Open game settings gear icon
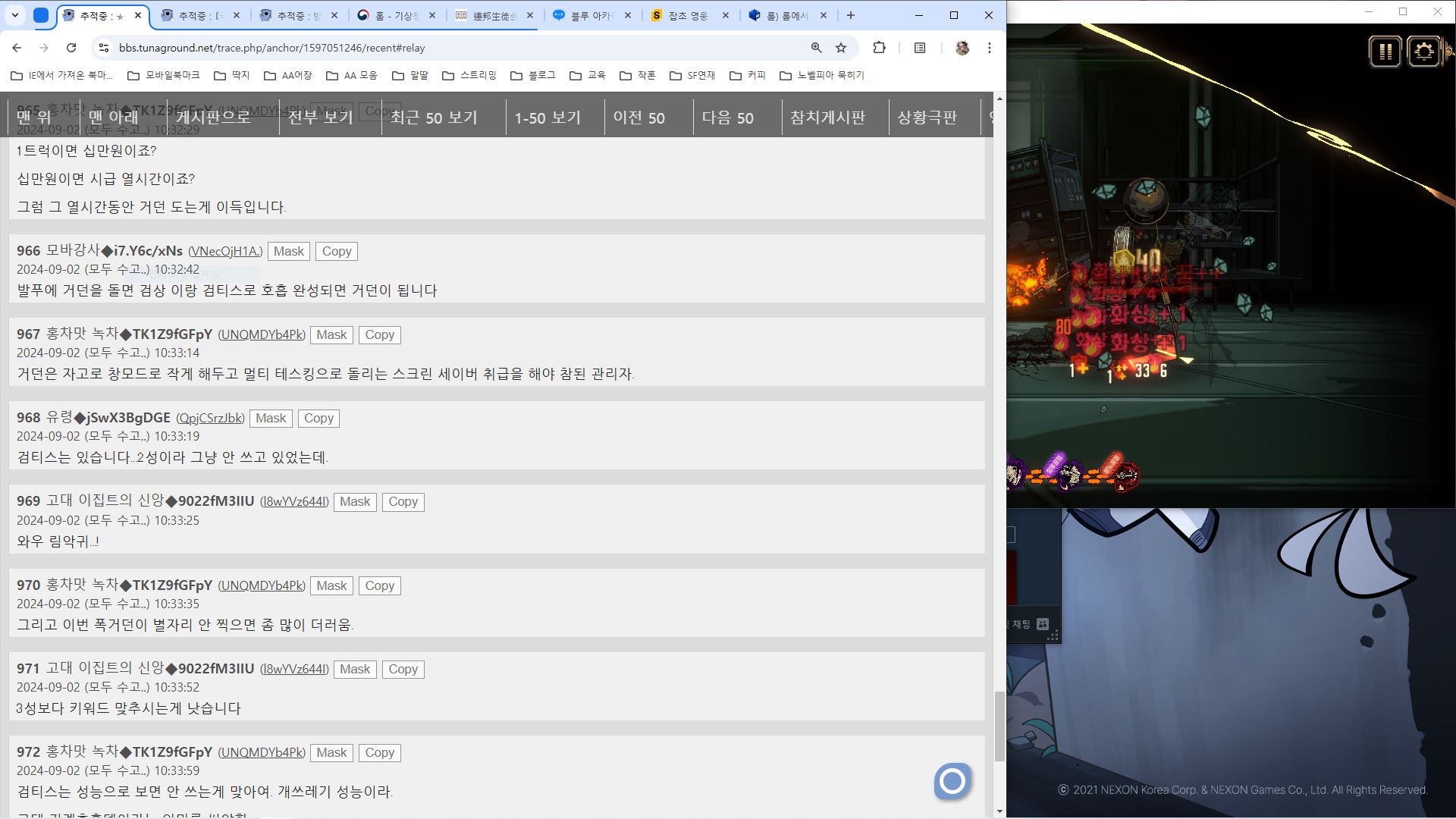This screenshot has width=1456, height=819. point(1423,52)
